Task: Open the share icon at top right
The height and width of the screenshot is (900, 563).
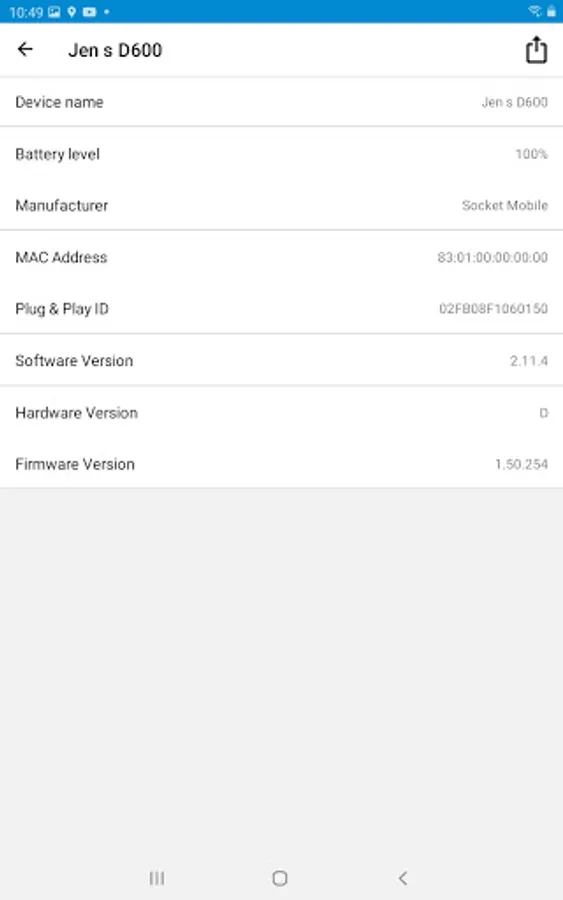Action: pyautogui.click(x=536, y=49)
